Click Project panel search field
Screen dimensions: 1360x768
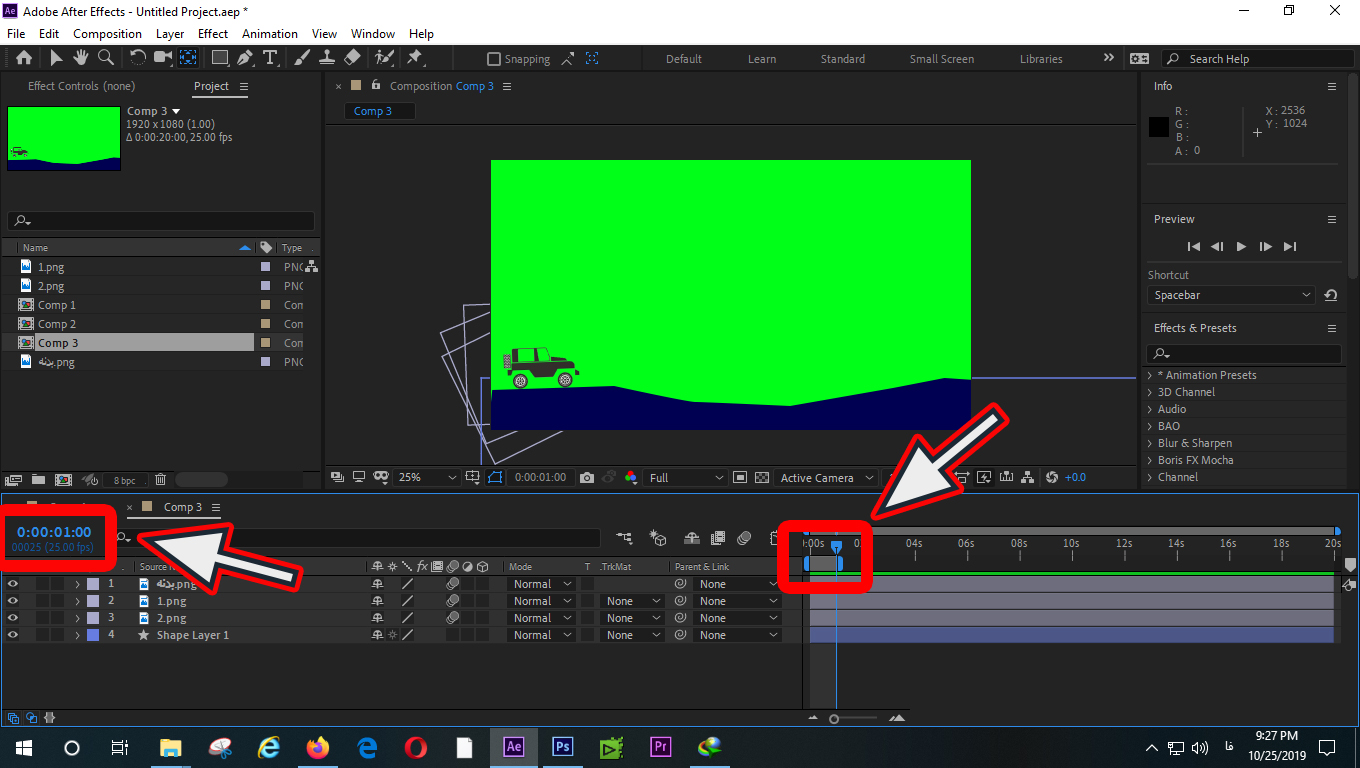point(161,221)
